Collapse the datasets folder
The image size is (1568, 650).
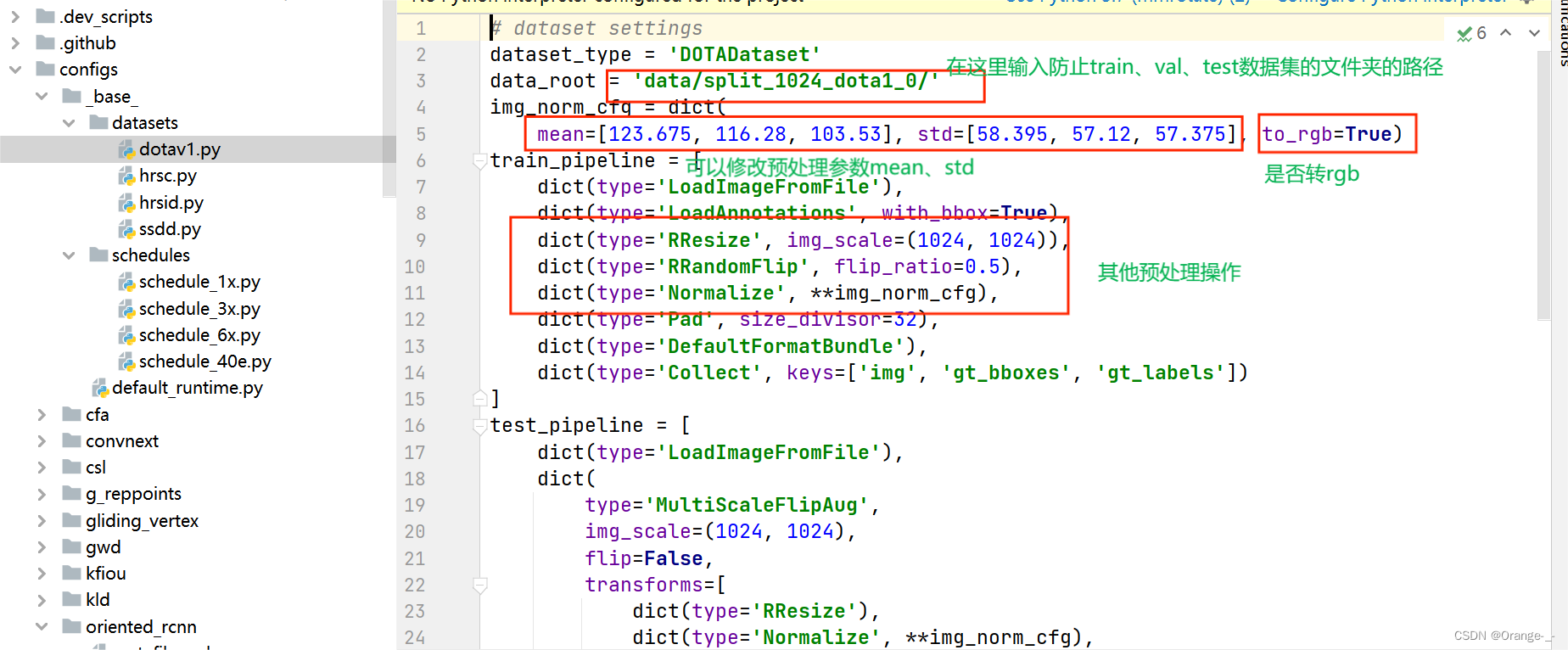pos(69,123)
